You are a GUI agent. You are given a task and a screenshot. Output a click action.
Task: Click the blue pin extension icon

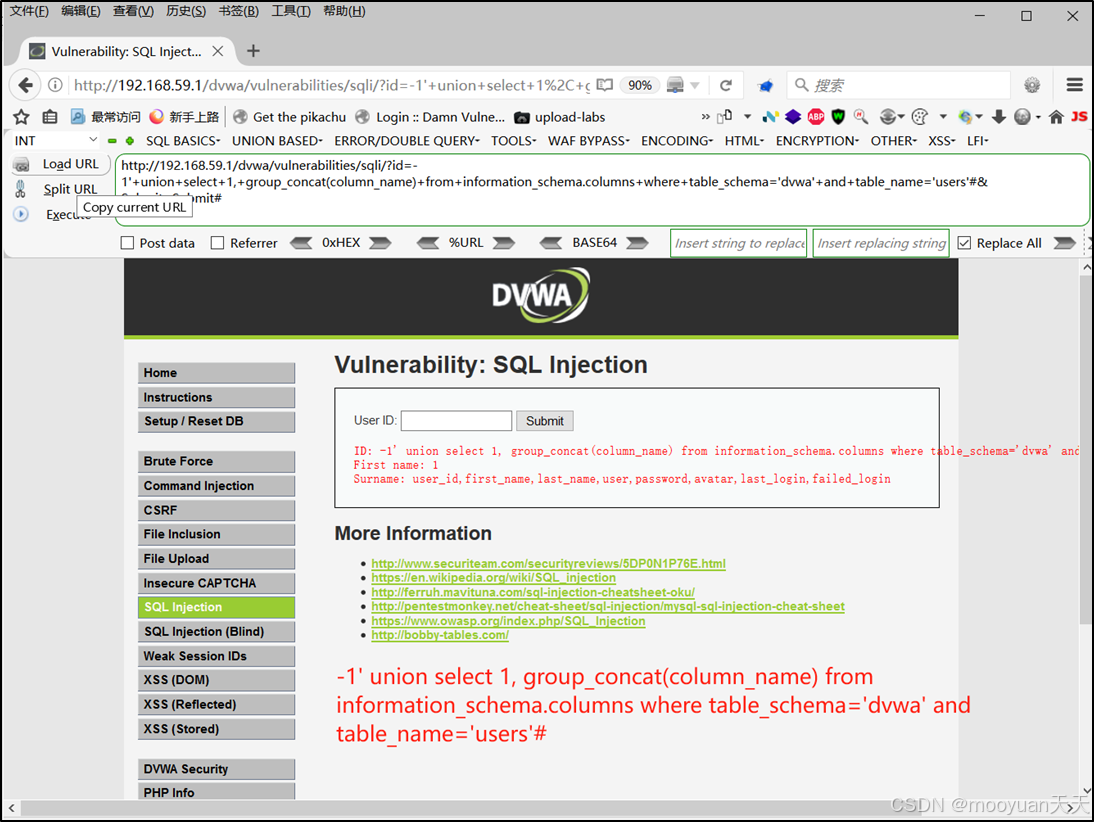click(765, 86)
